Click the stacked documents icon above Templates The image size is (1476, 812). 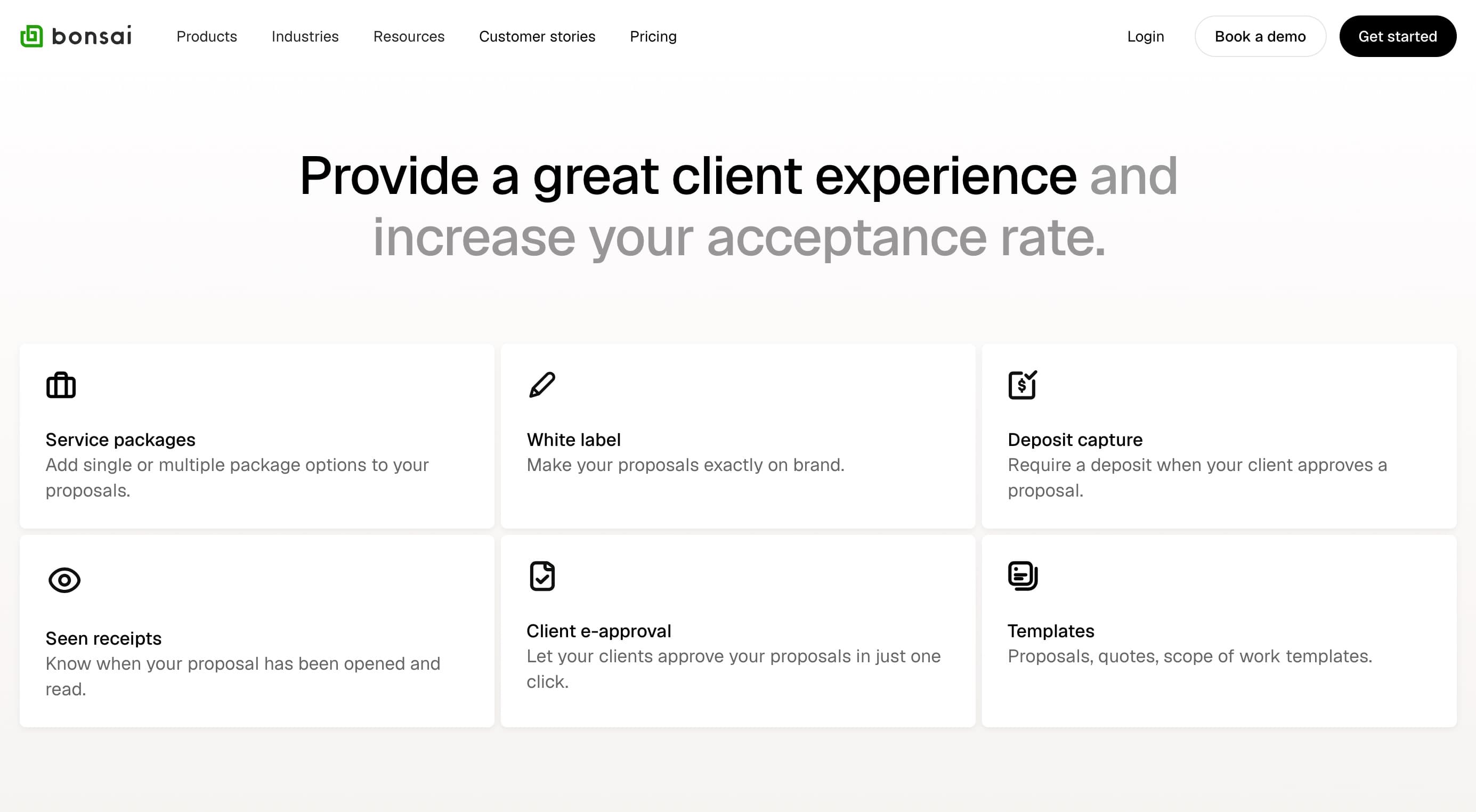[1021, 576]
